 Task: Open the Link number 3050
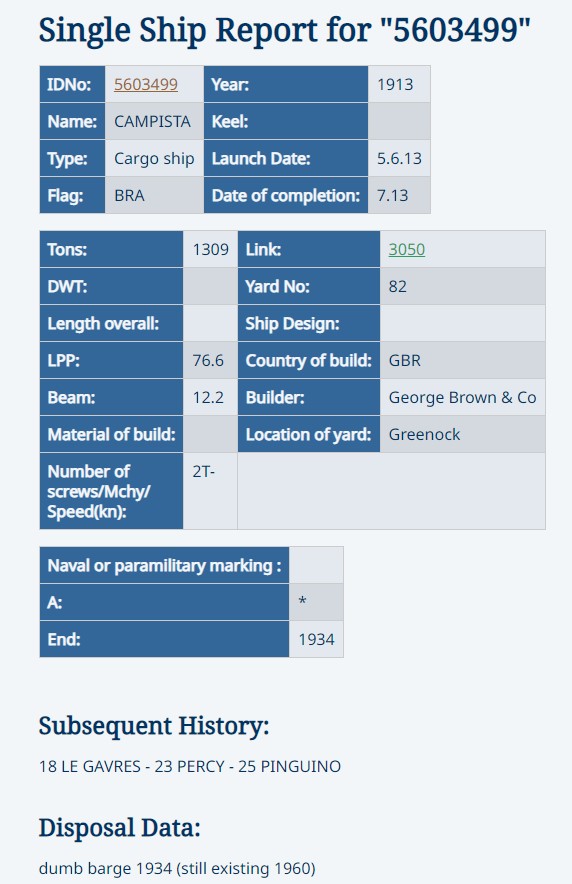[406, 249]
